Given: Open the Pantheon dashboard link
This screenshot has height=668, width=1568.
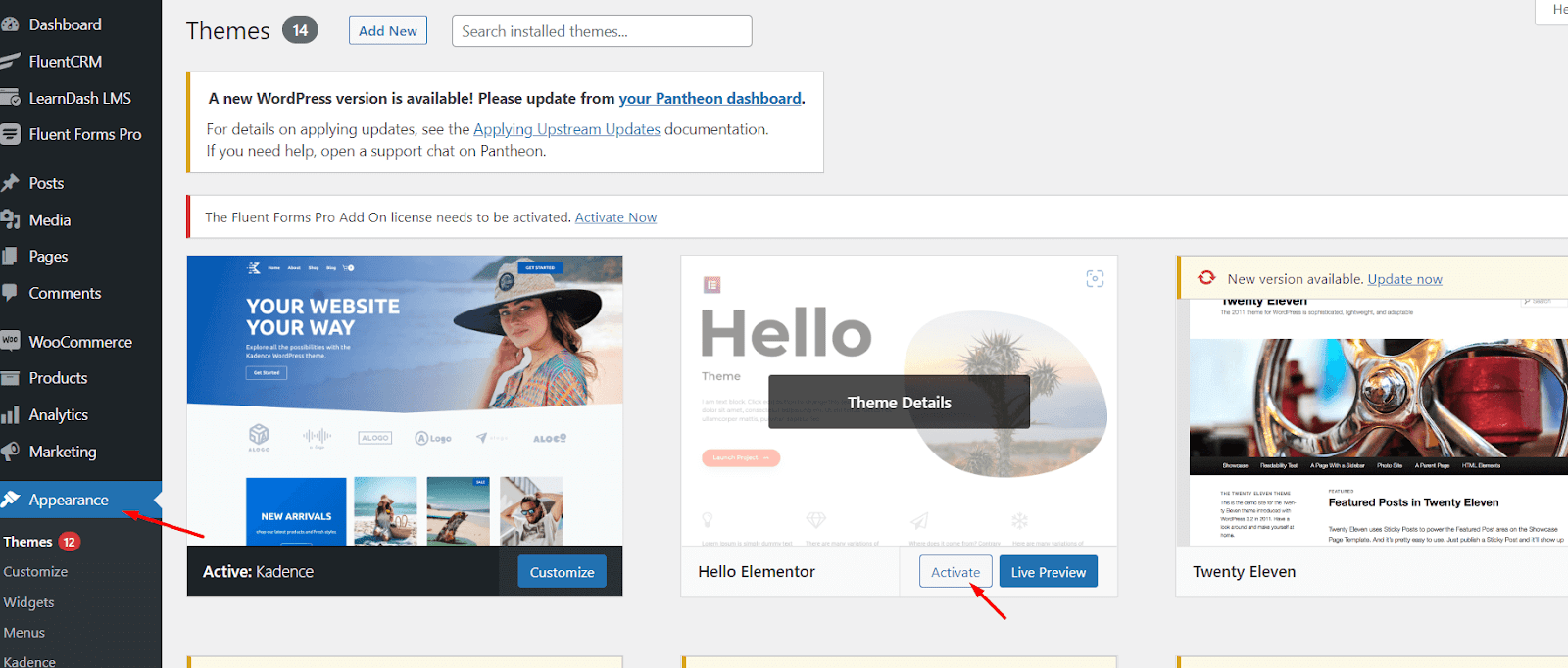Looking at the screenshot, I should (710, 98).
